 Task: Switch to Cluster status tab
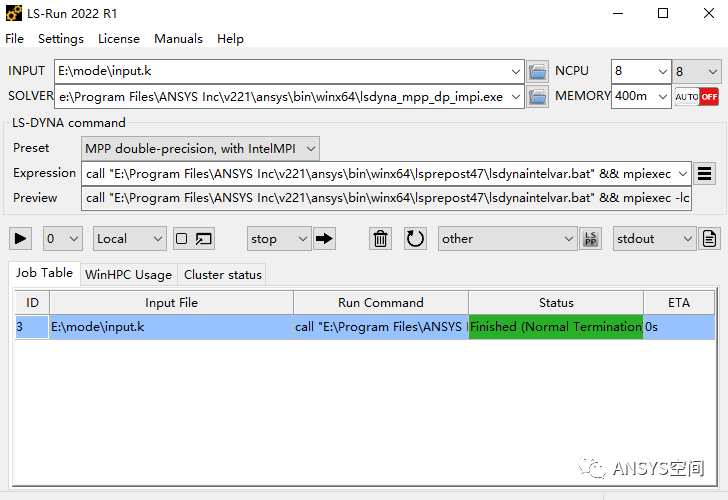(223, 275)
